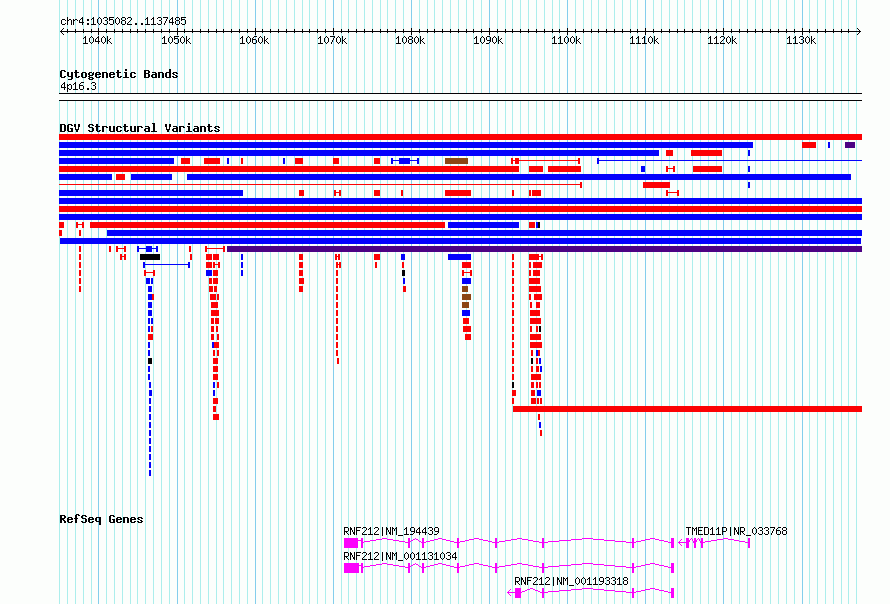Select the small purple variant block near 1136k
Screen dimensions: 890x604
coord(850,145)
